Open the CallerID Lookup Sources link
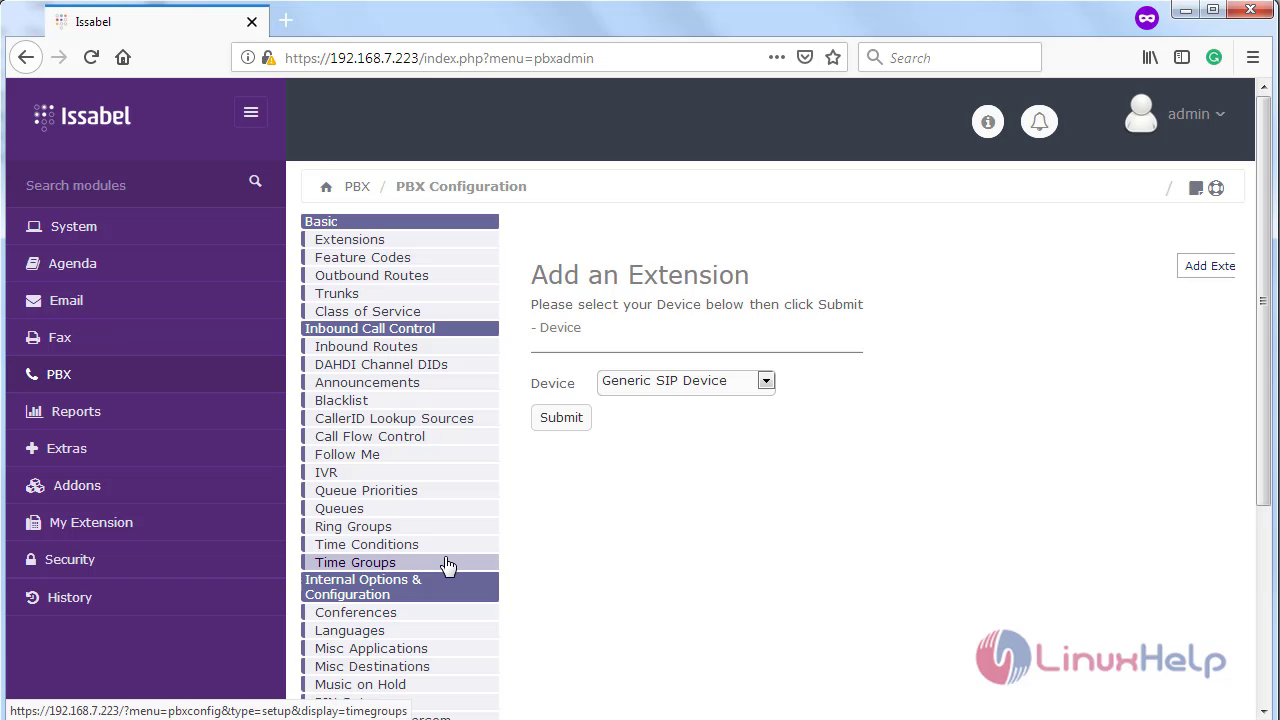The width and height of the screenshot is (1280, 720). tap(394, 418)
